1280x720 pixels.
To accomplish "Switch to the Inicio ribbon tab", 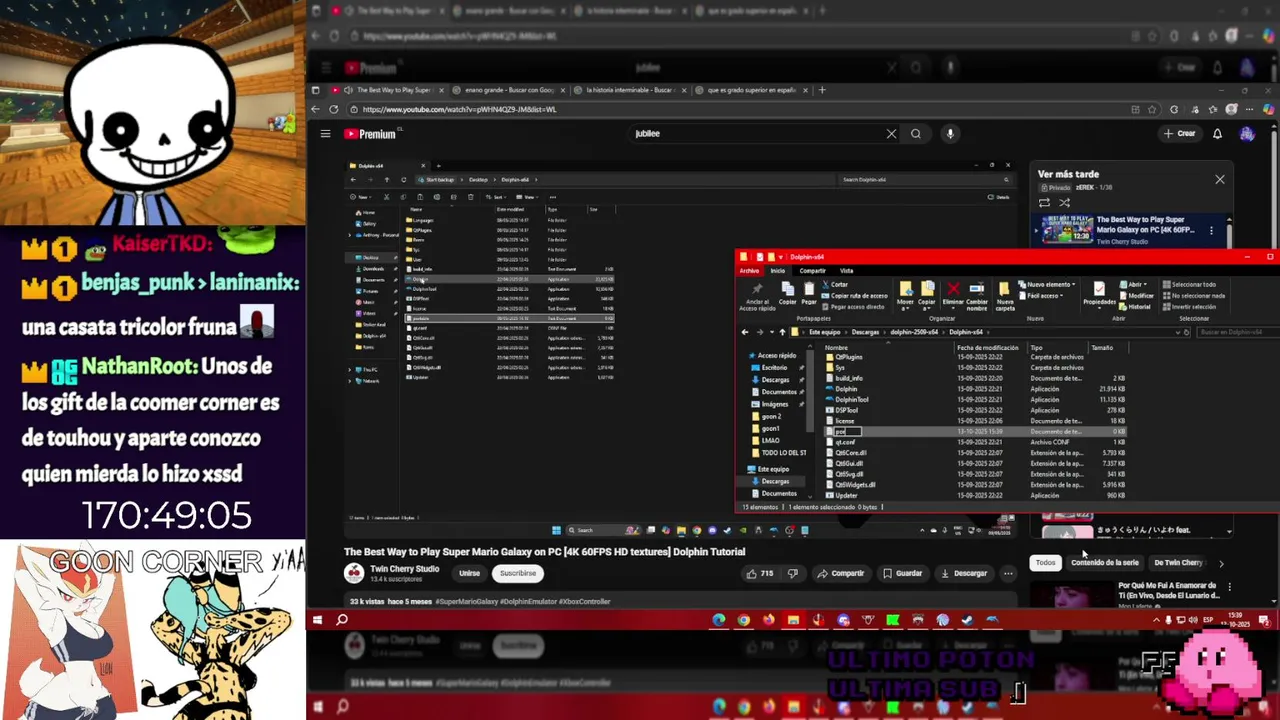I will [778, 271].
